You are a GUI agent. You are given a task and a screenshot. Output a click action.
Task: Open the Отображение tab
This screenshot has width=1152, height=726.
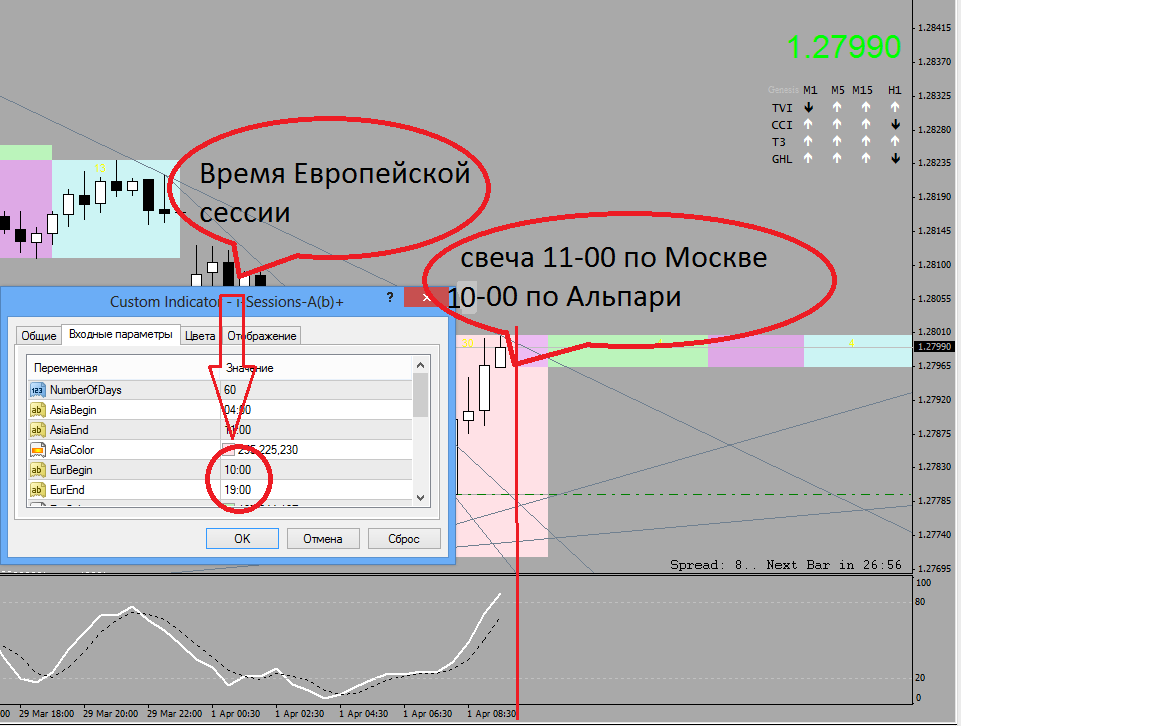coord(262,336)
